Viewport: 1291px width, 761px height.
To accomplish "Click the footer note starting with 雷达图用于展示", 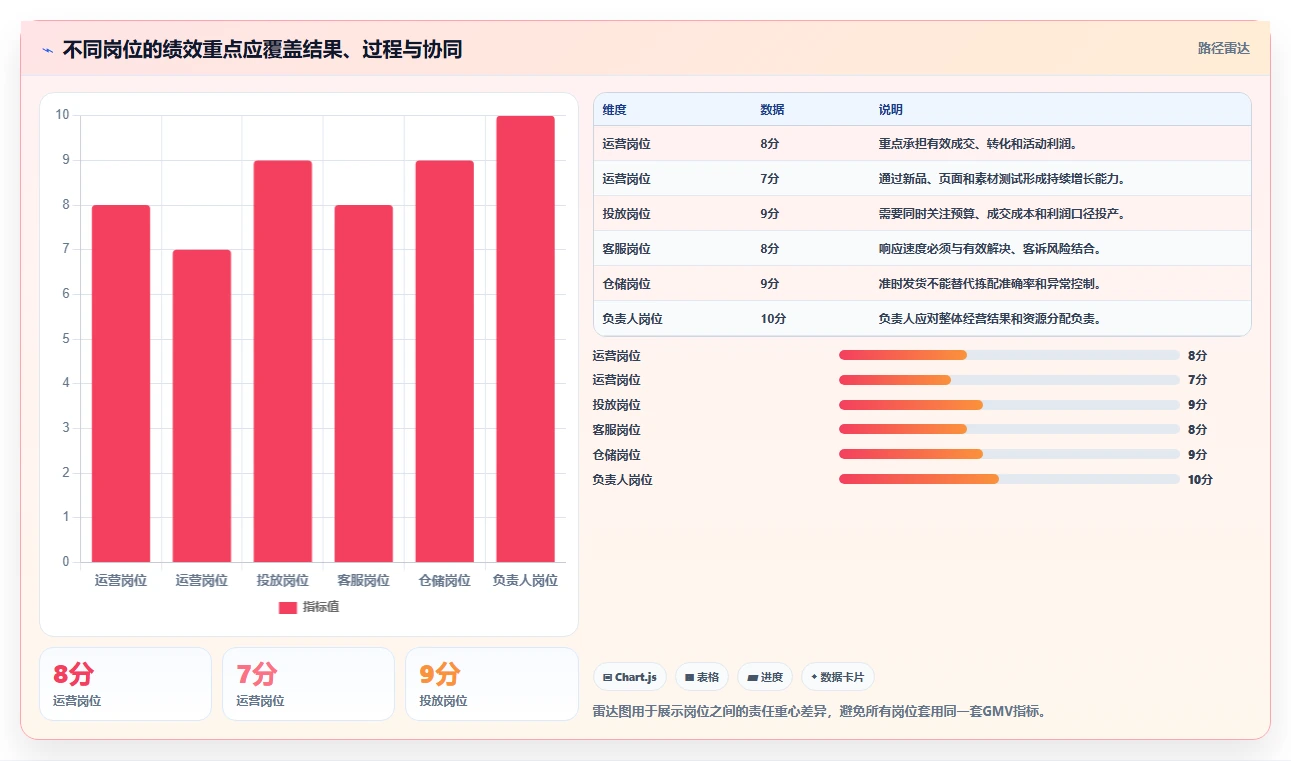I will [x=819, y=712].
